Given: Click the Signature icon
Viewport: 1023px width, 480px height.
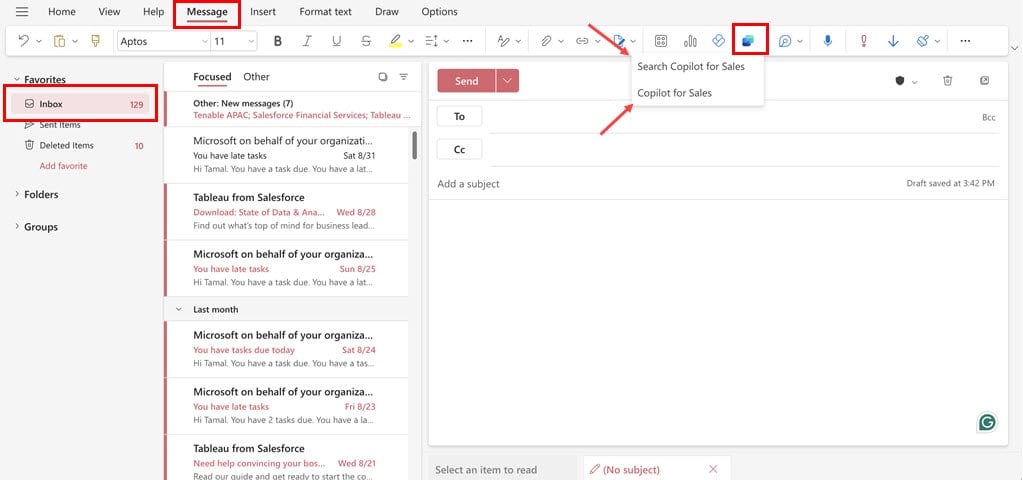Looking at the screenshot, I should point(619,41).
